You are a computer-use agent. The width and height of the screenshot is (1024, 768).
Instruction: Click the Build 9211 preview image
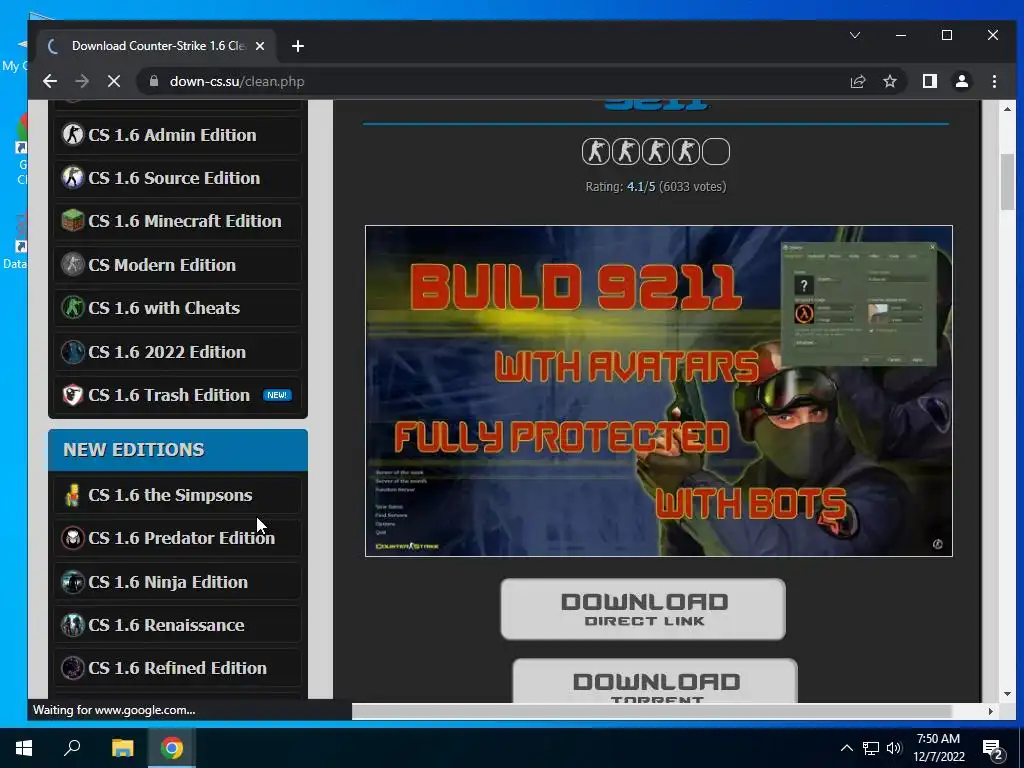coord(658,391)
